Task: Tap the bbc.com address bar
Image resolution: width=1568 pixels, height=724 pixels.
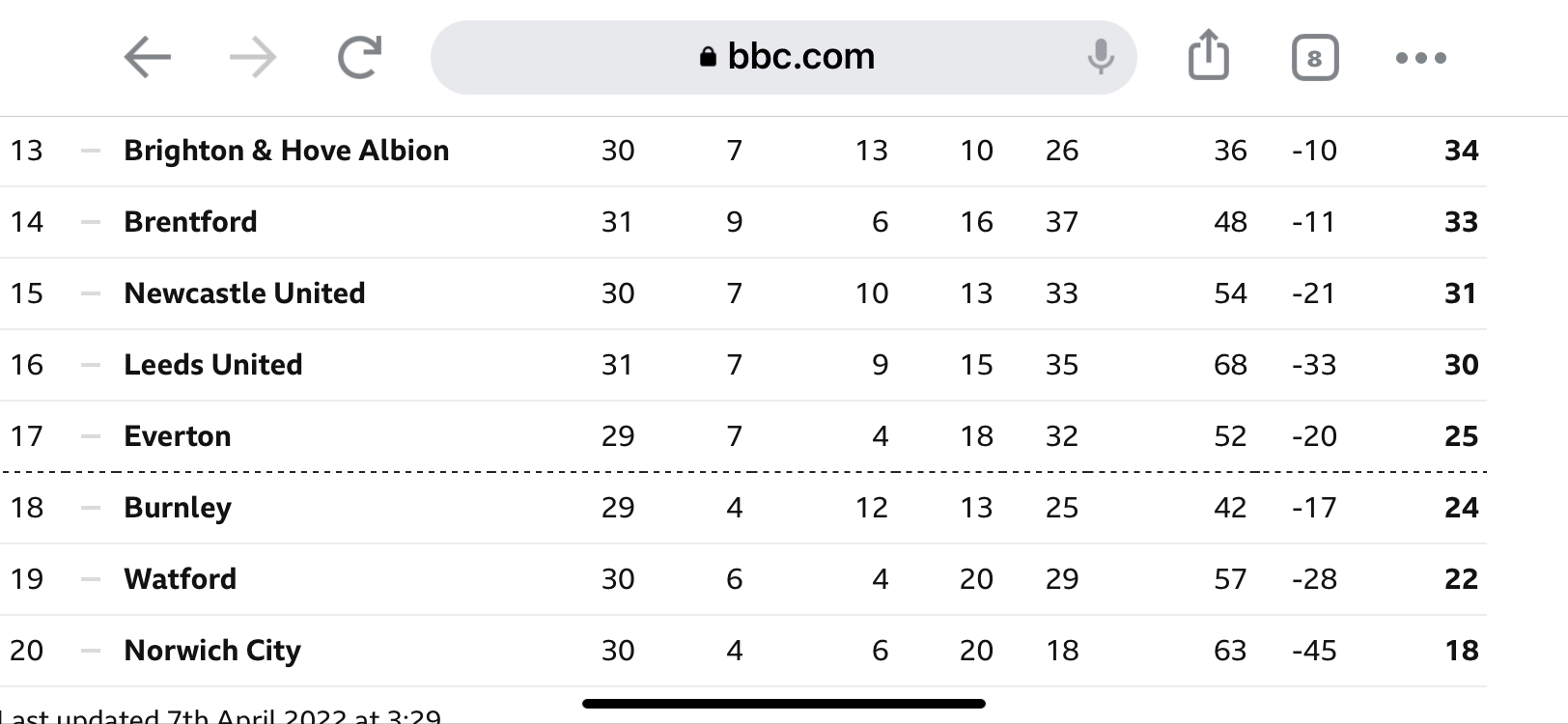Action: click(x=783, y=57)
